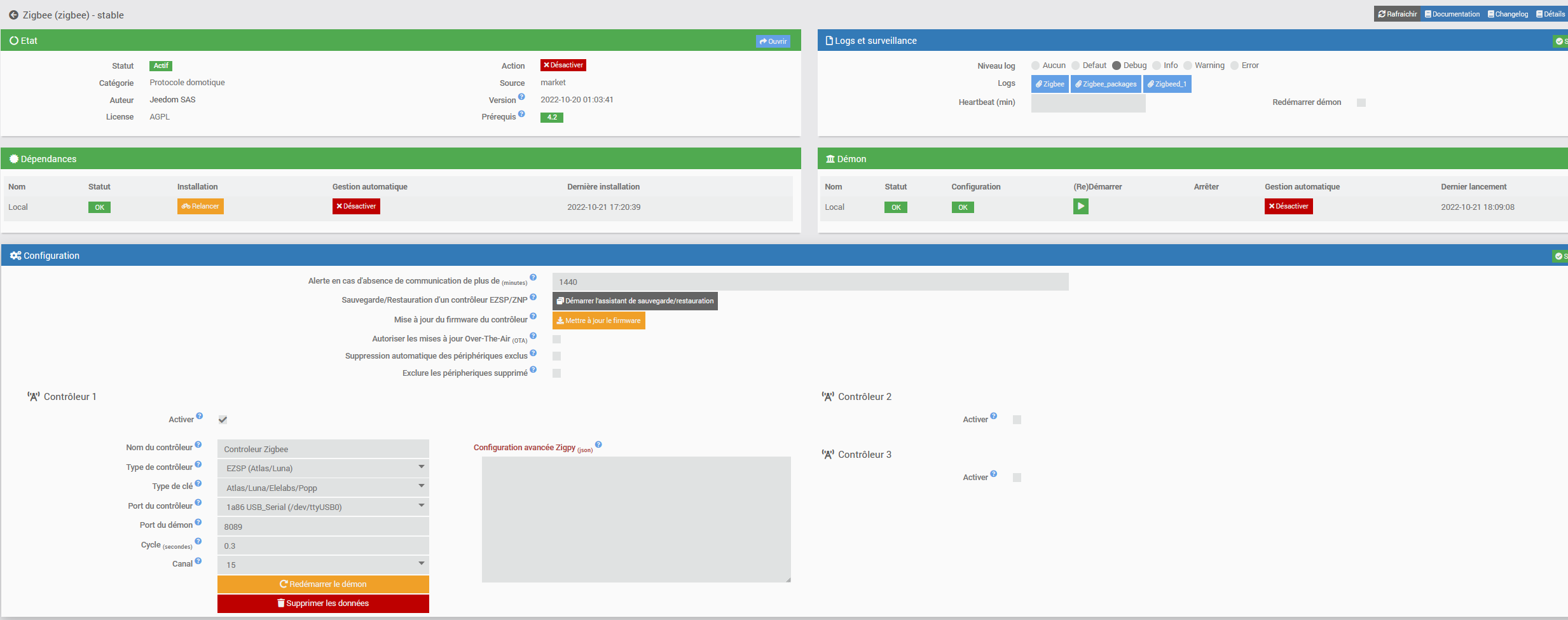The width and height of the screenshot is (1568, 620).
Task: Click help icon beside Port du démon
Action: [198, 522]
